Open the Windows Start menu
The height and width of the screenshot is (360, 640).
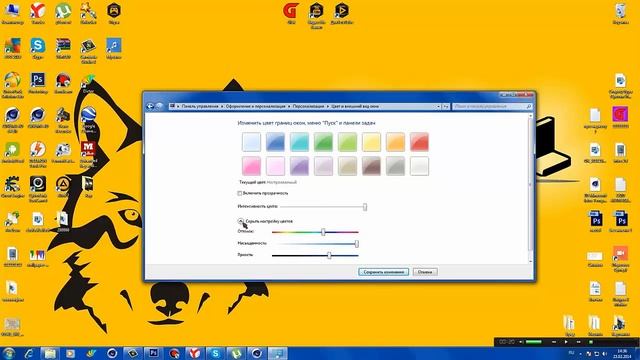(9, 353)
